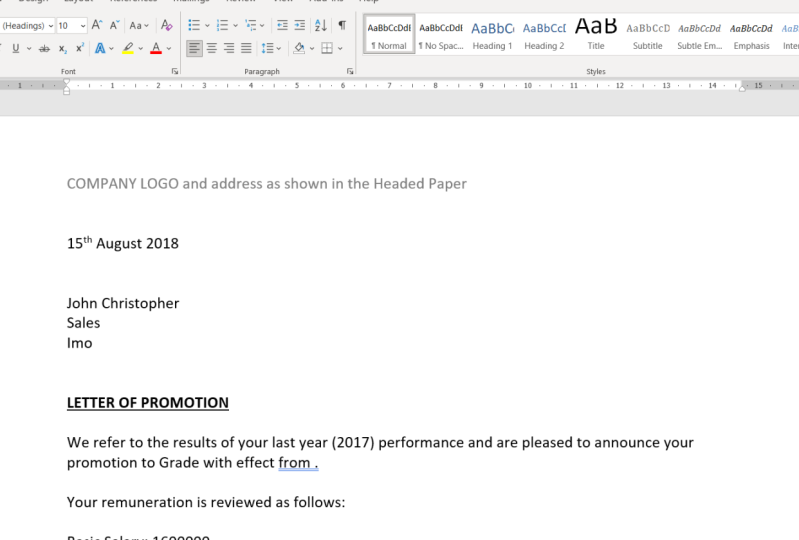
Task: Expand the font color dropdown arrow
Action: (x=169, y=48)
